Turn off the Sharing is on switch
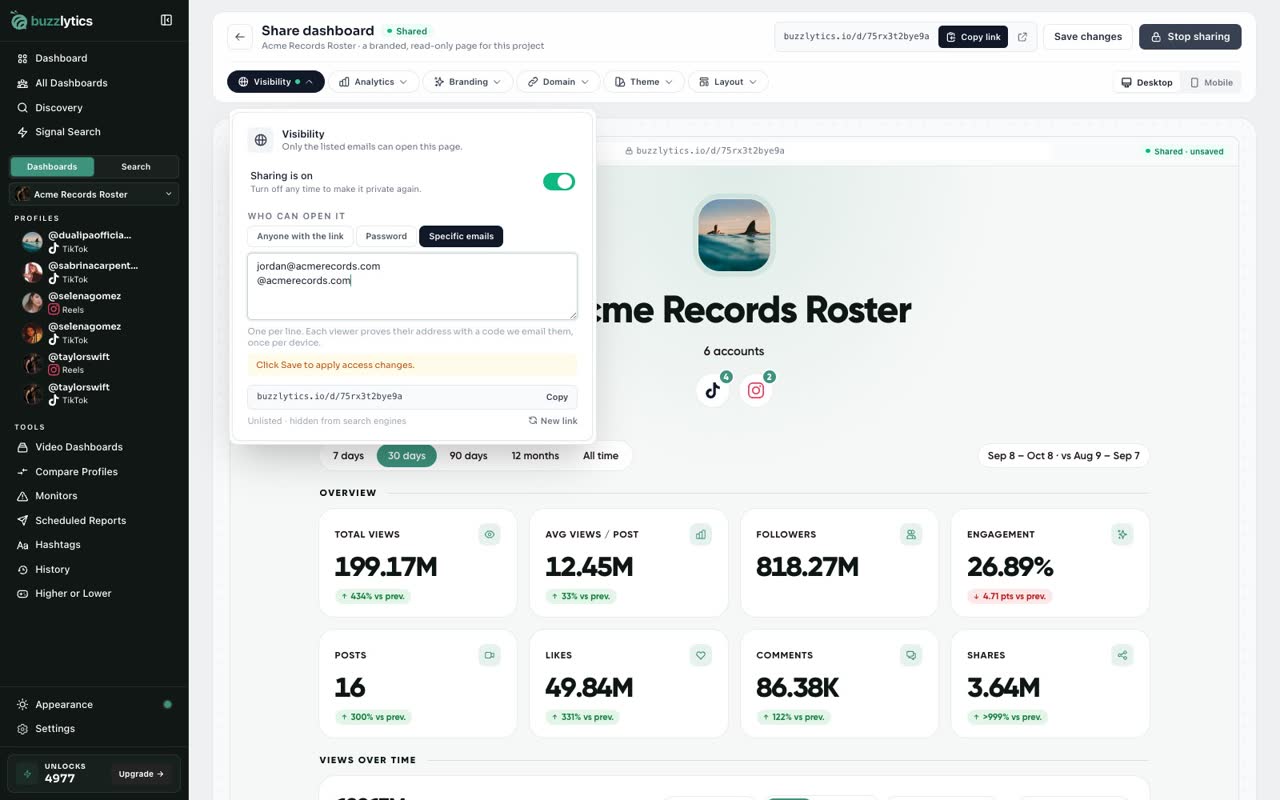Viewport: 1280px width, 800px height. (559, 181)
